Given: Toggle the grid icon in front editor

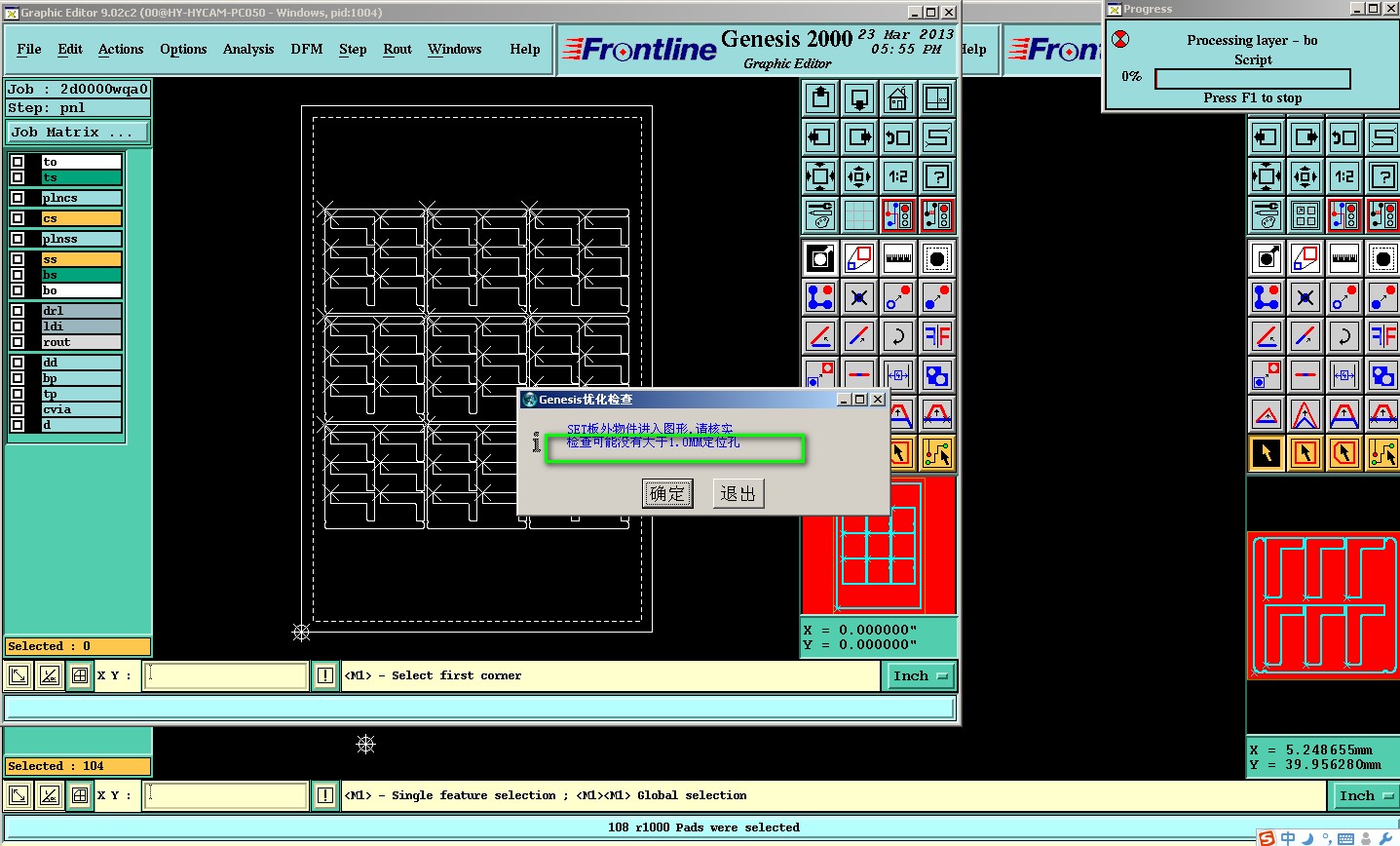Looking at the screenshot, I should tap(859, 215).
